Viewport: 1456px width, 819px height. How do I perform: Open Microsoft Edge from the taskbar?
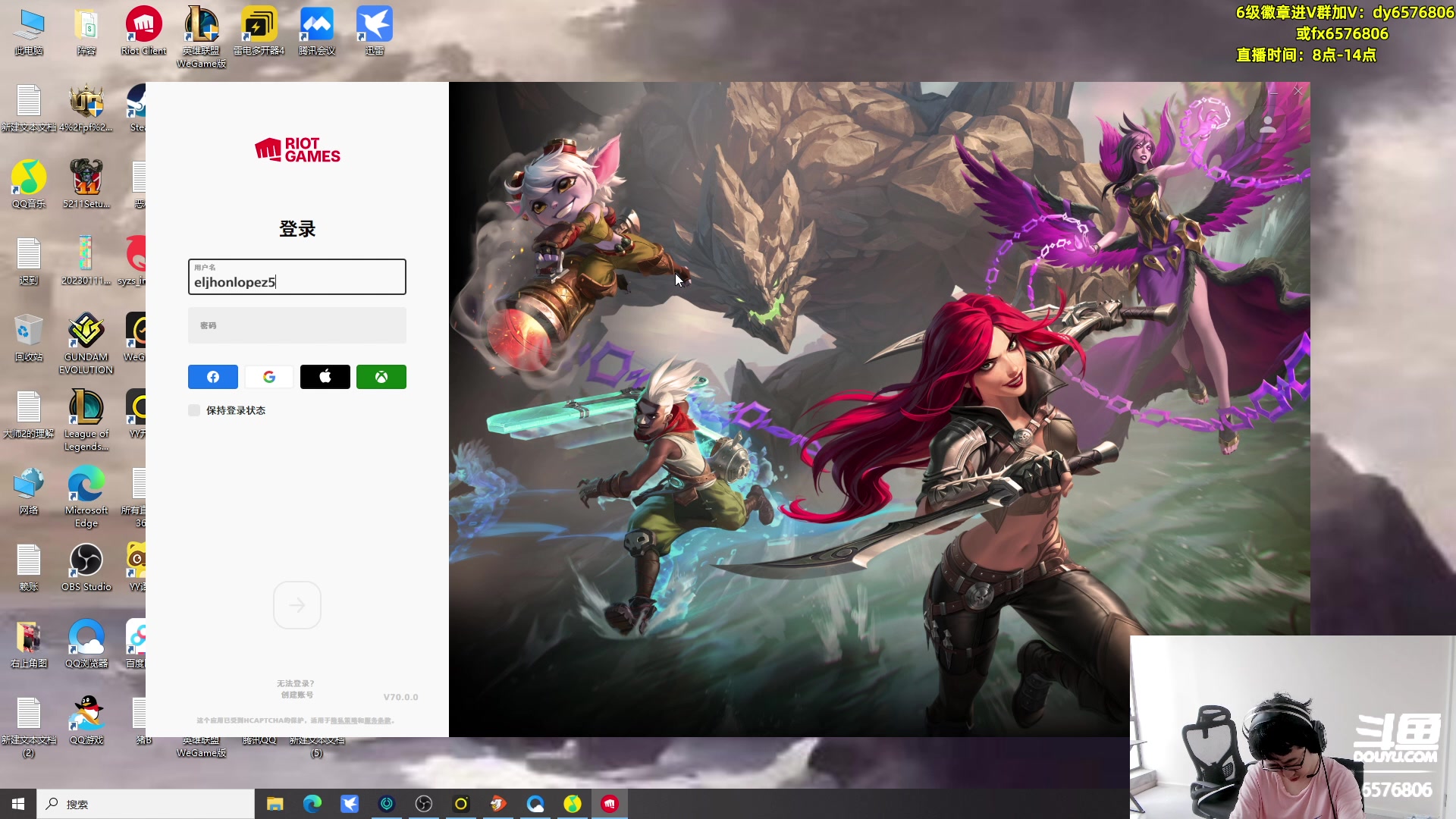tap(312, 804)
